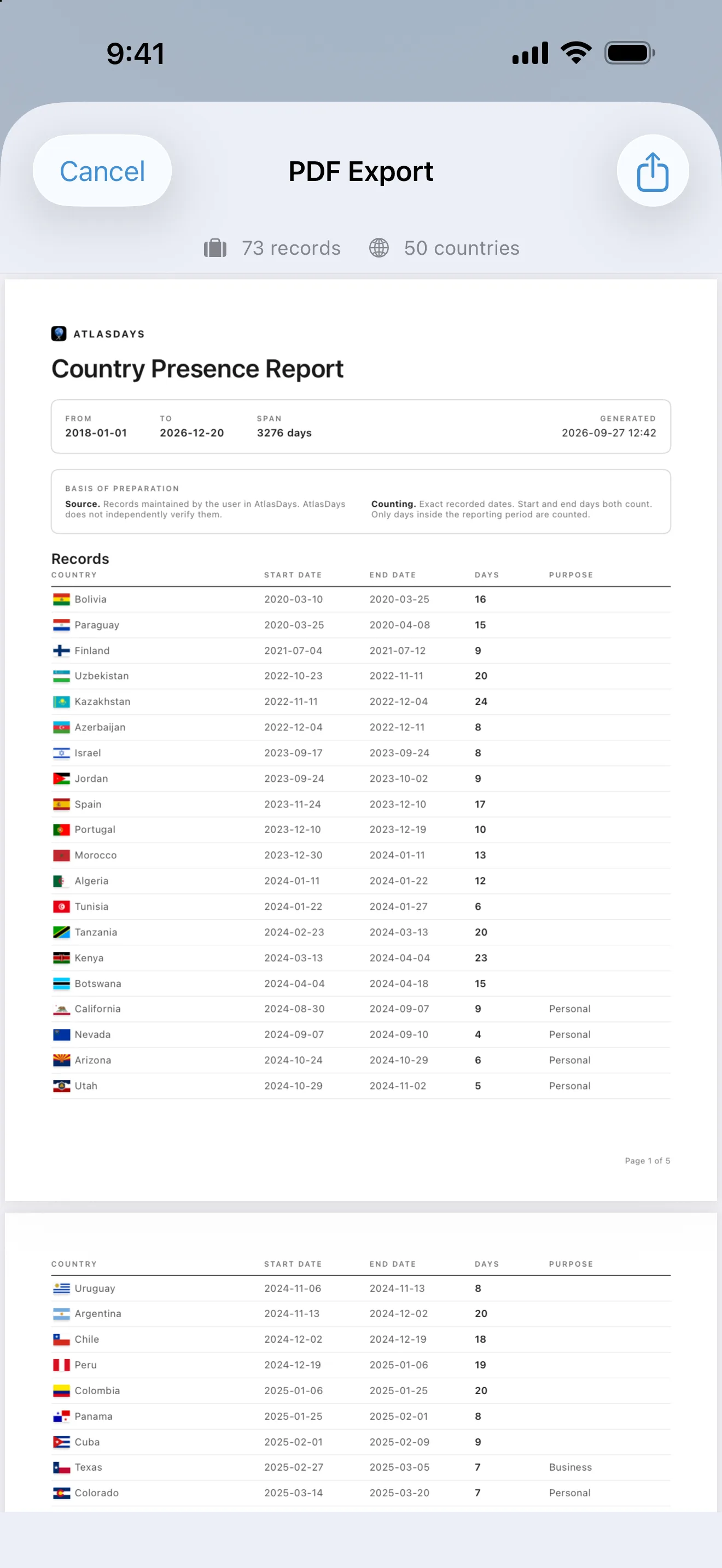Tap the globe countries icon
Screen dimensions: 722x1568
[379, 248]
